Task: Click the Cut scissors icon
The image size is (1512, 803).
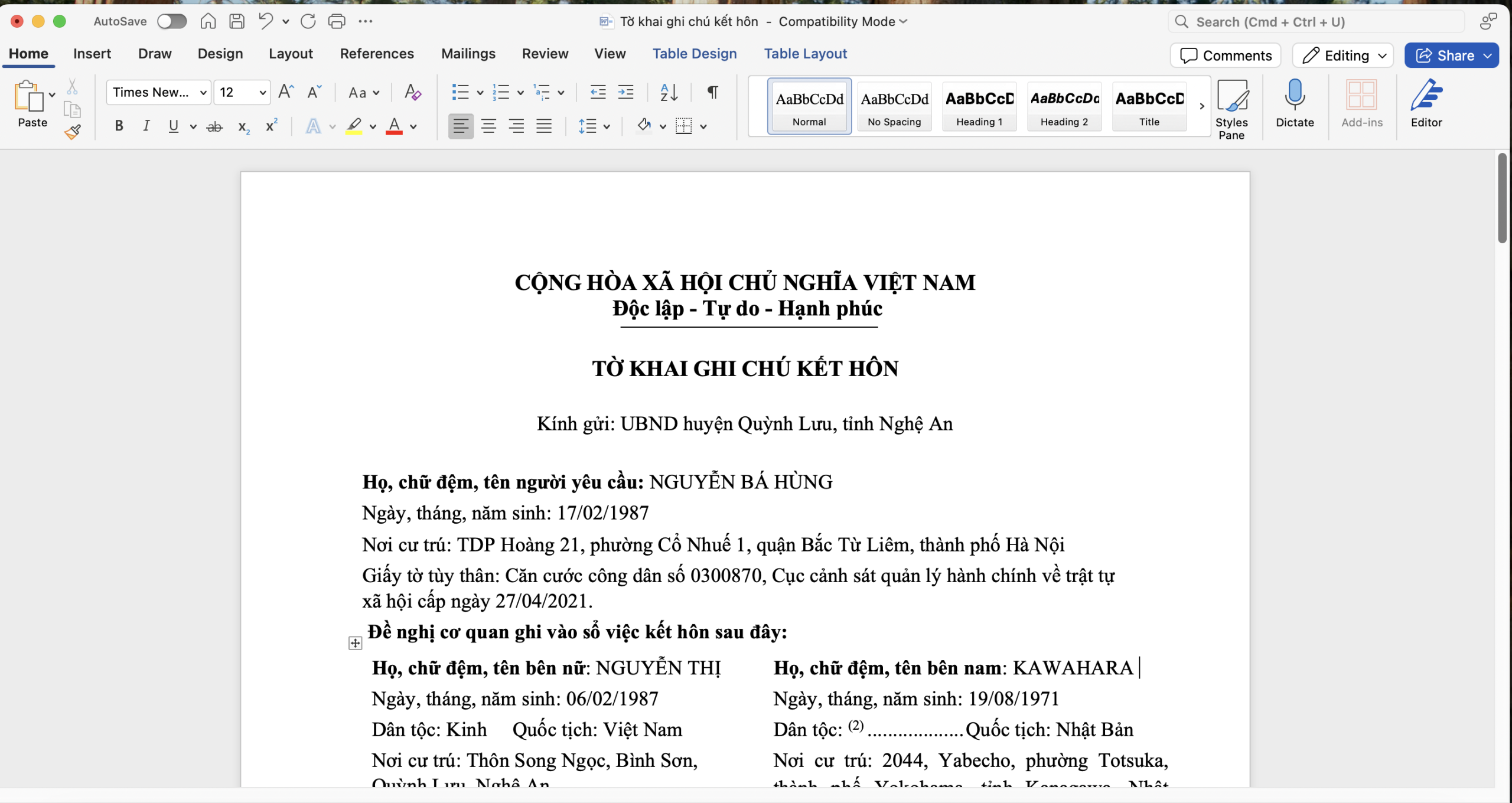Action: pos(72,87)
